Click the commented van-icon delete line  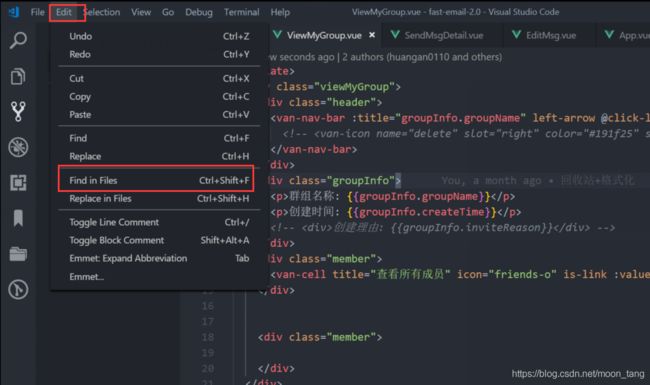click(x=466, y=133)
